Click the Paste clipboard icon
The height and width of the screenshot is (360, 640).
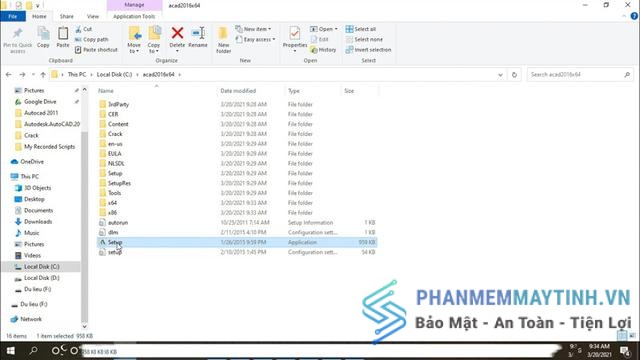click(x=63, y=33)
